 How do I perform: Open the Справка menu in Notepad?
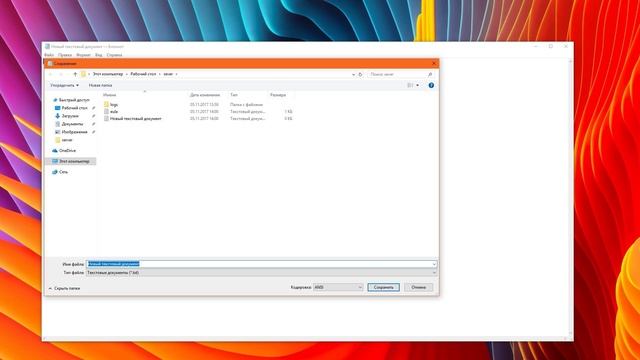pos(114,55)
